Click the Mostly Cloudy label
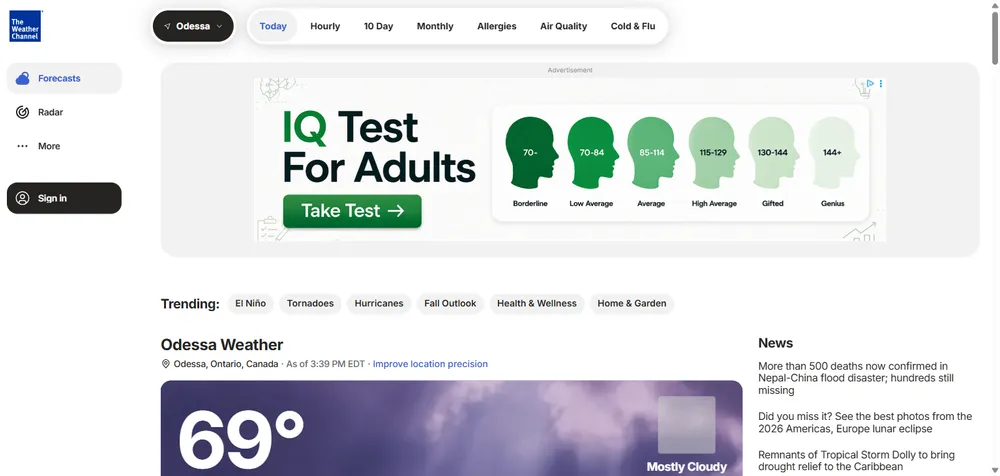The height and width of the screenshot is (476, 1000). click(x=687, y=467)
